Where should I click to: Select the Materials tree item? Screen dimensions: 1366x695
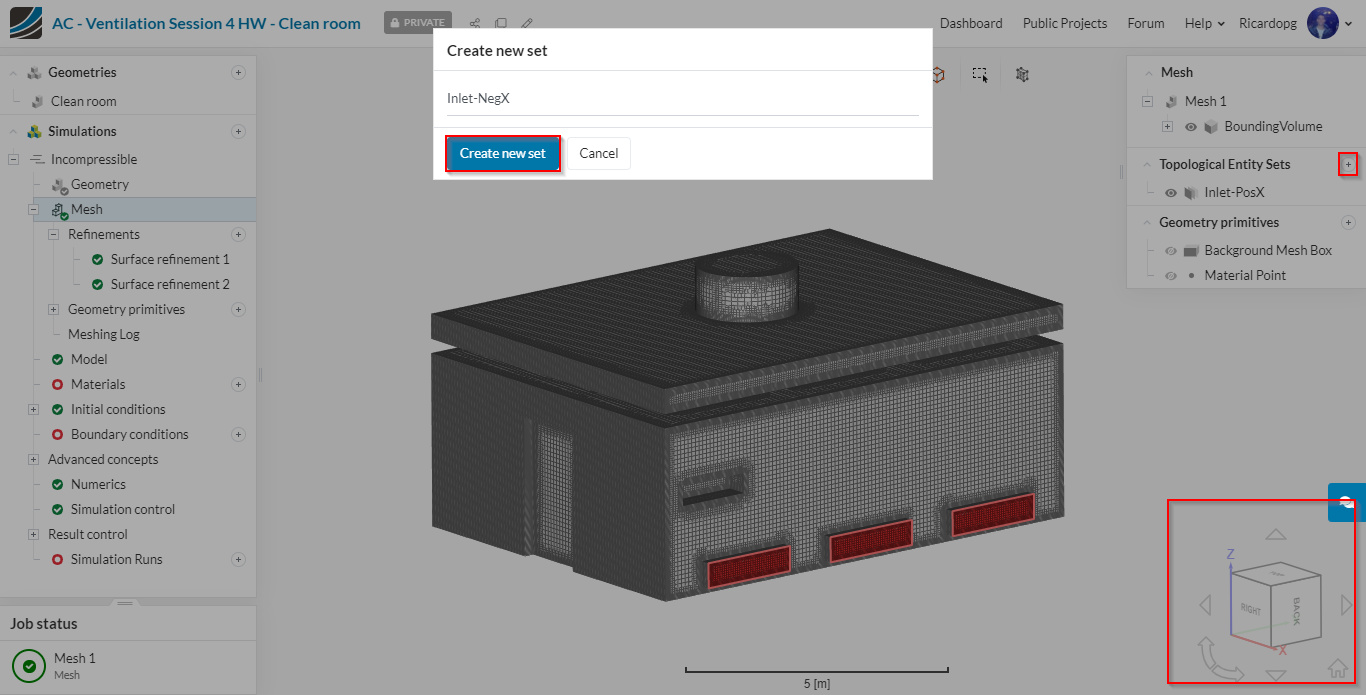click(98, 384)
